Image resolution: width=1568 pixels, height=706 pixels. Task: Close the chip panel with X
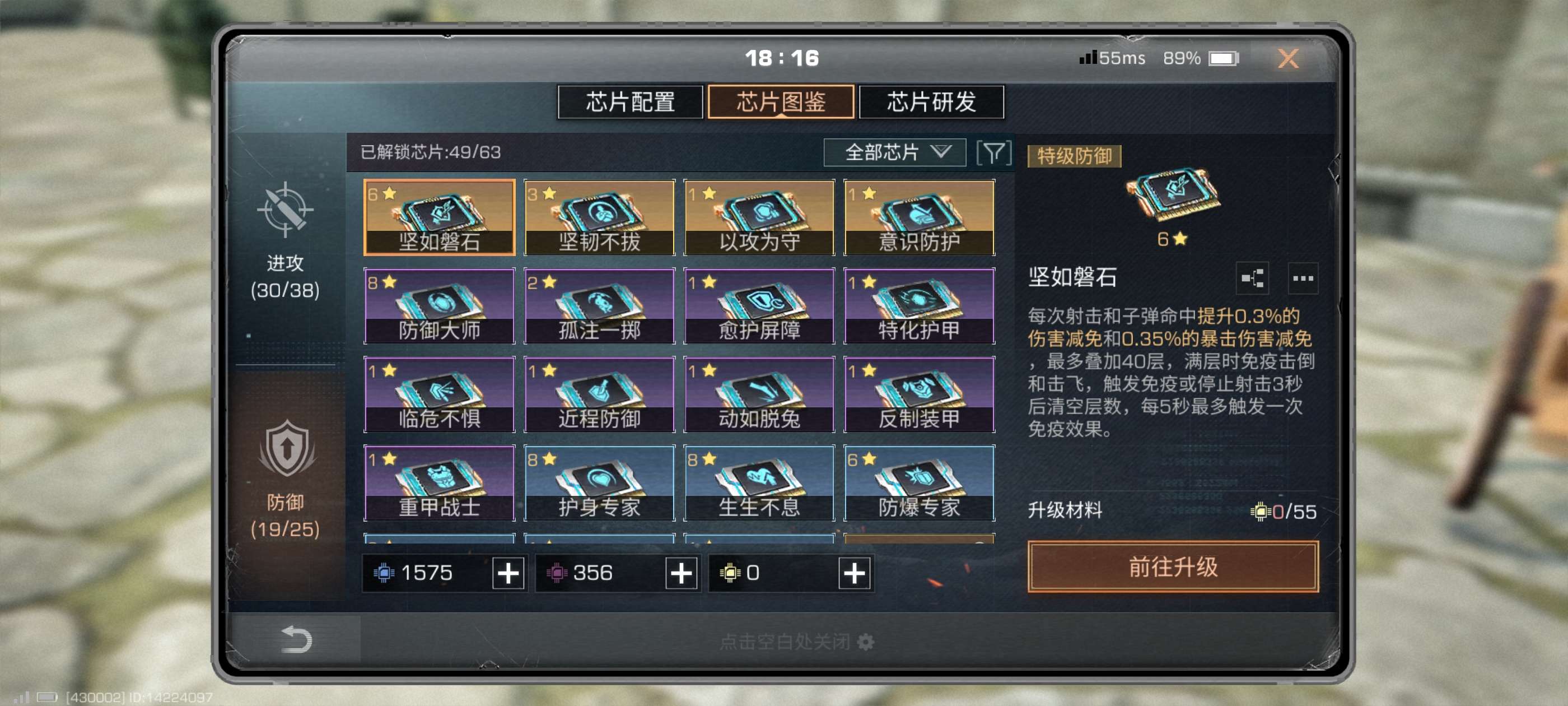pos(1288,58)
